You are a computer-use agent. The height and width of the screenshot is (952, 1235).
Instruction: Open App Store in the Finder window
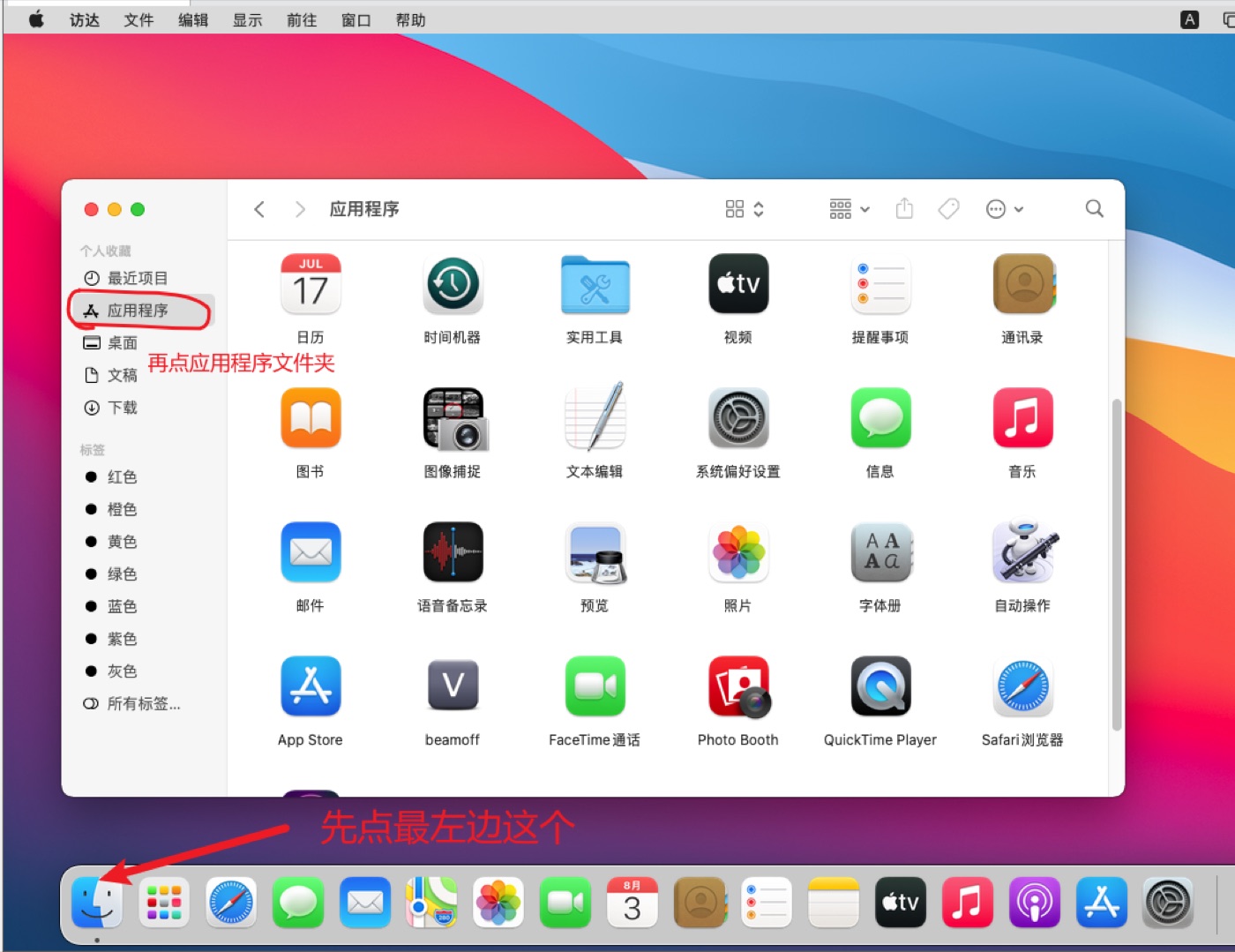311,686
